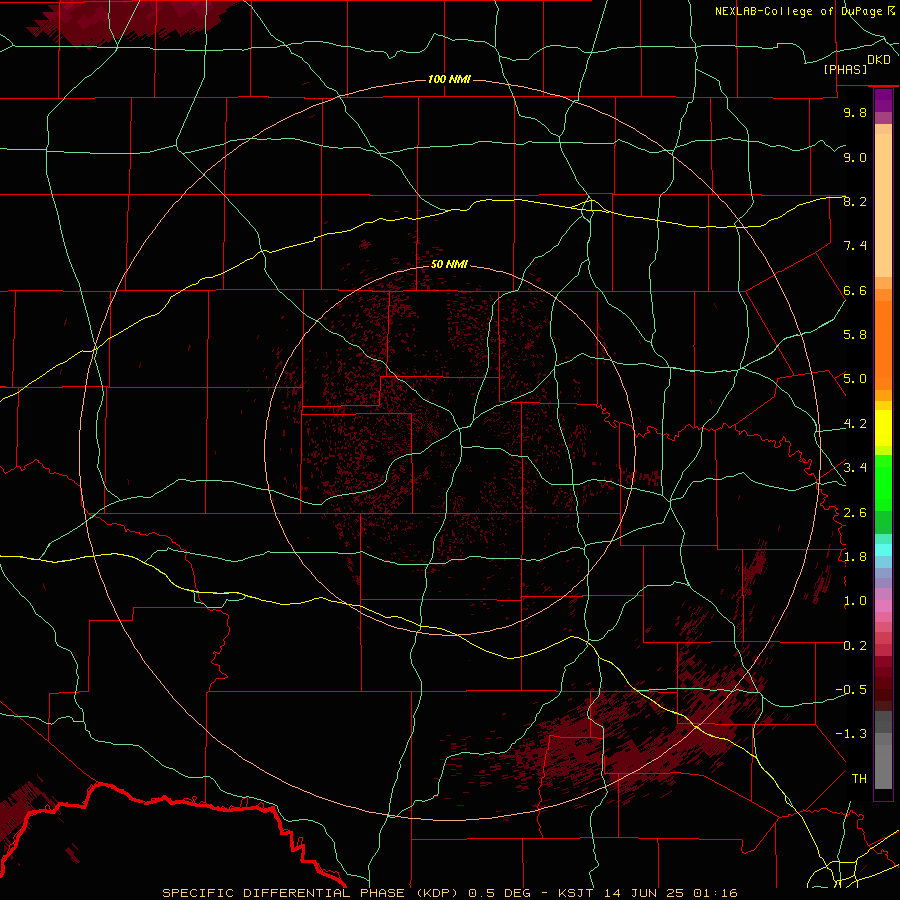Viewport: 900px width, 900px height.
Task: Click the 1.0 value on the color scale
Action: click(x=855, y=601)
